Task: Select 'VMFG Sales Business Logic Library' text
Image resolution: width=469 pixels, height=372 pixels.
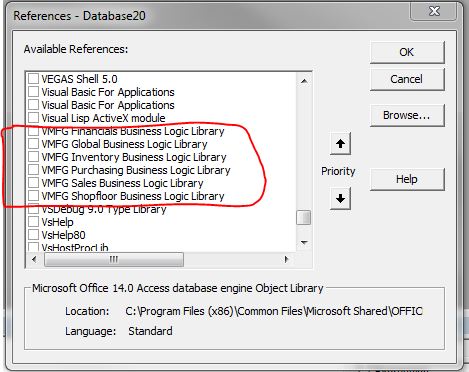Action: (122, 183)
